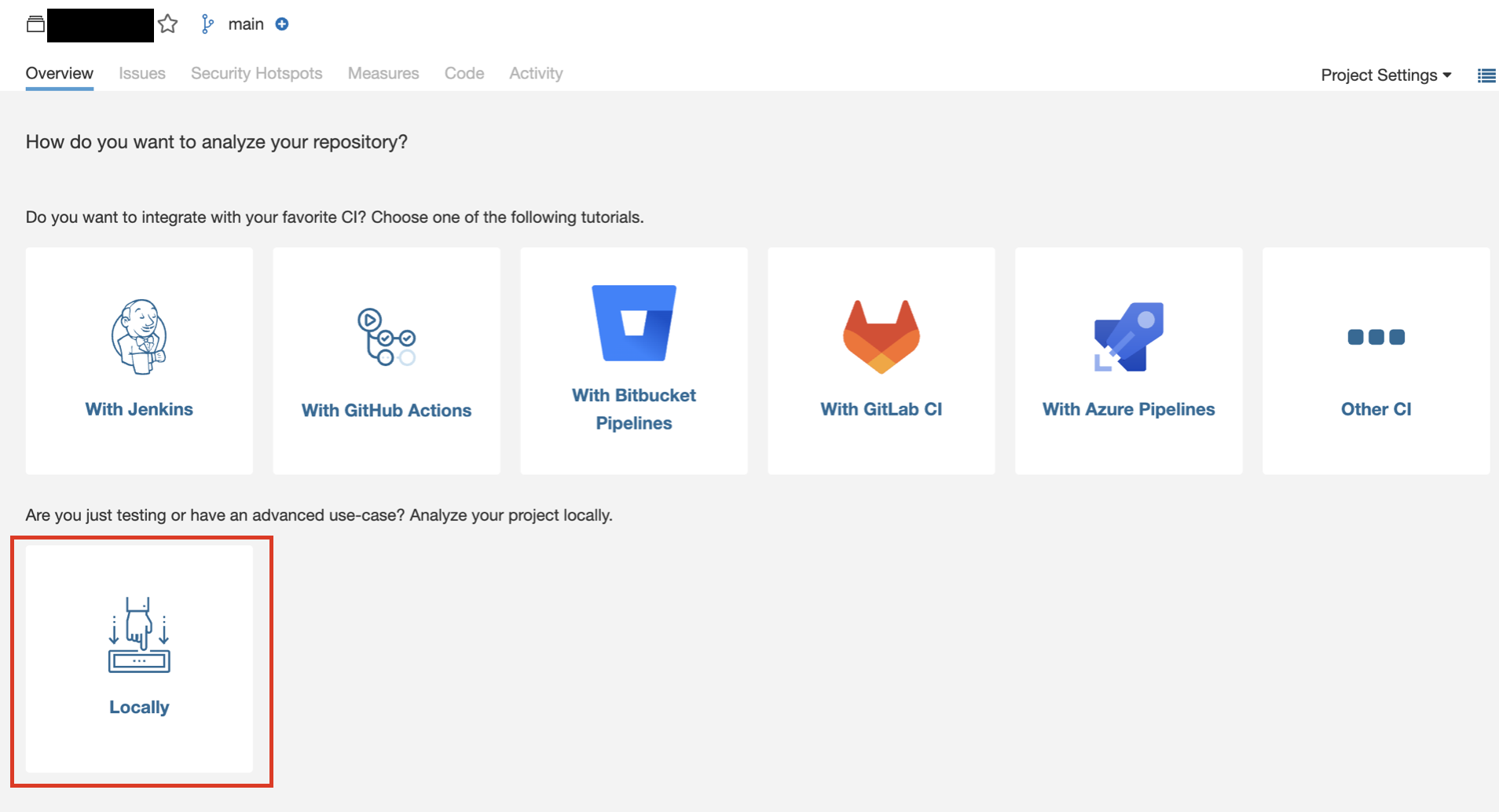Open With Bitbucket Pipelines tutorial
The image size is (1499, 812).
[634, 409]
